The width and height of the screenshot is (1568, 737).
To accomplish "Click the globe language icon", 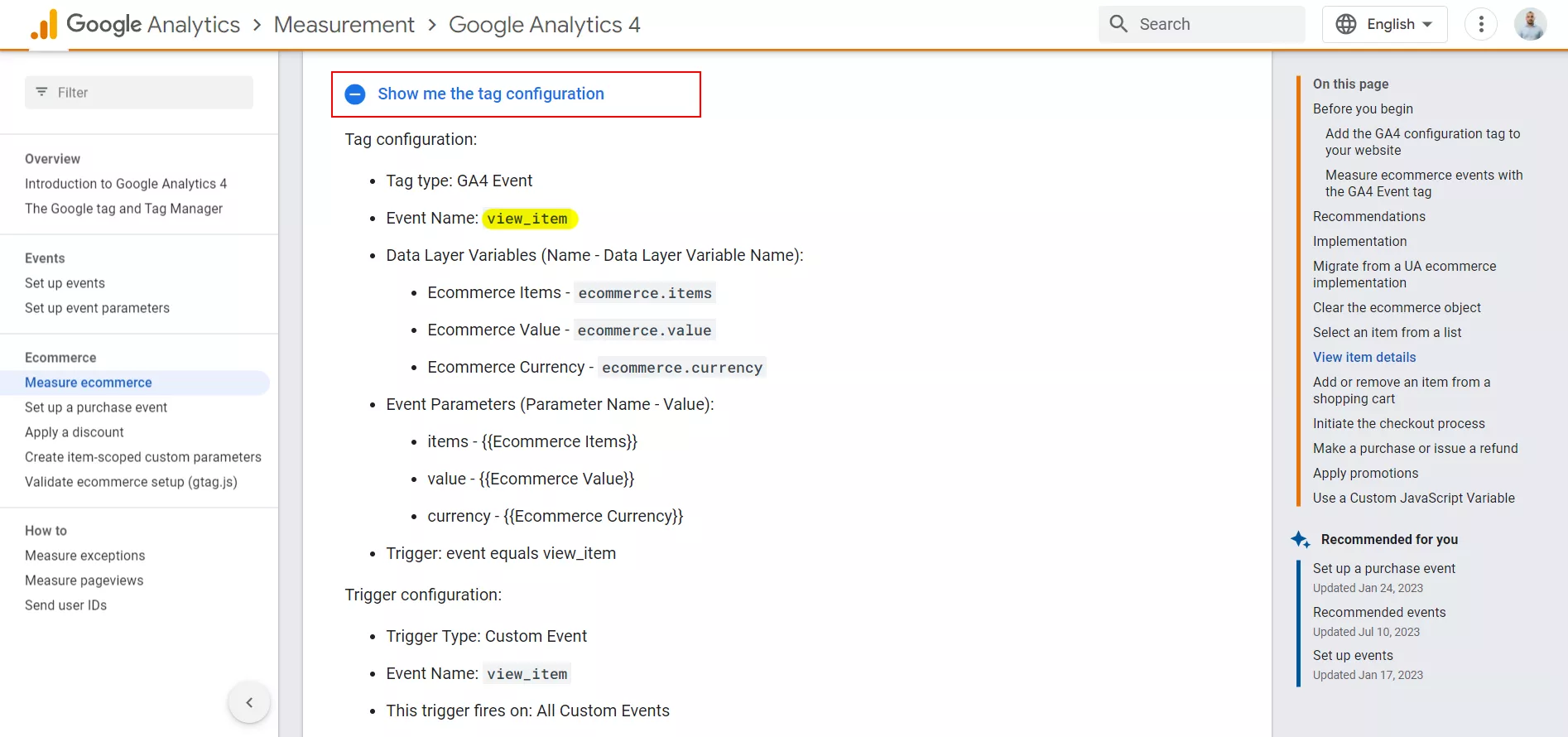I will (x=1346, y=24).
